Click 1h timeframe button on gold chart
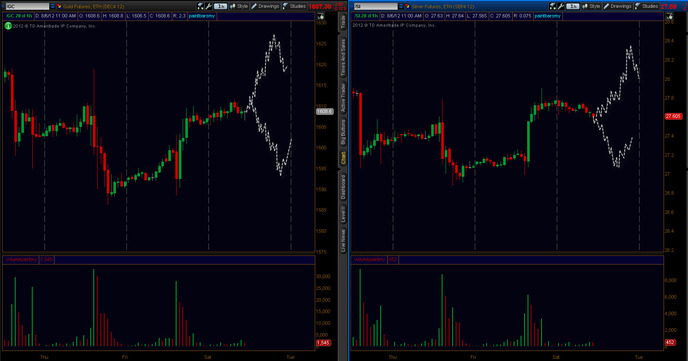The height and width of the screenshot is (361, 688). click(220, 6)
